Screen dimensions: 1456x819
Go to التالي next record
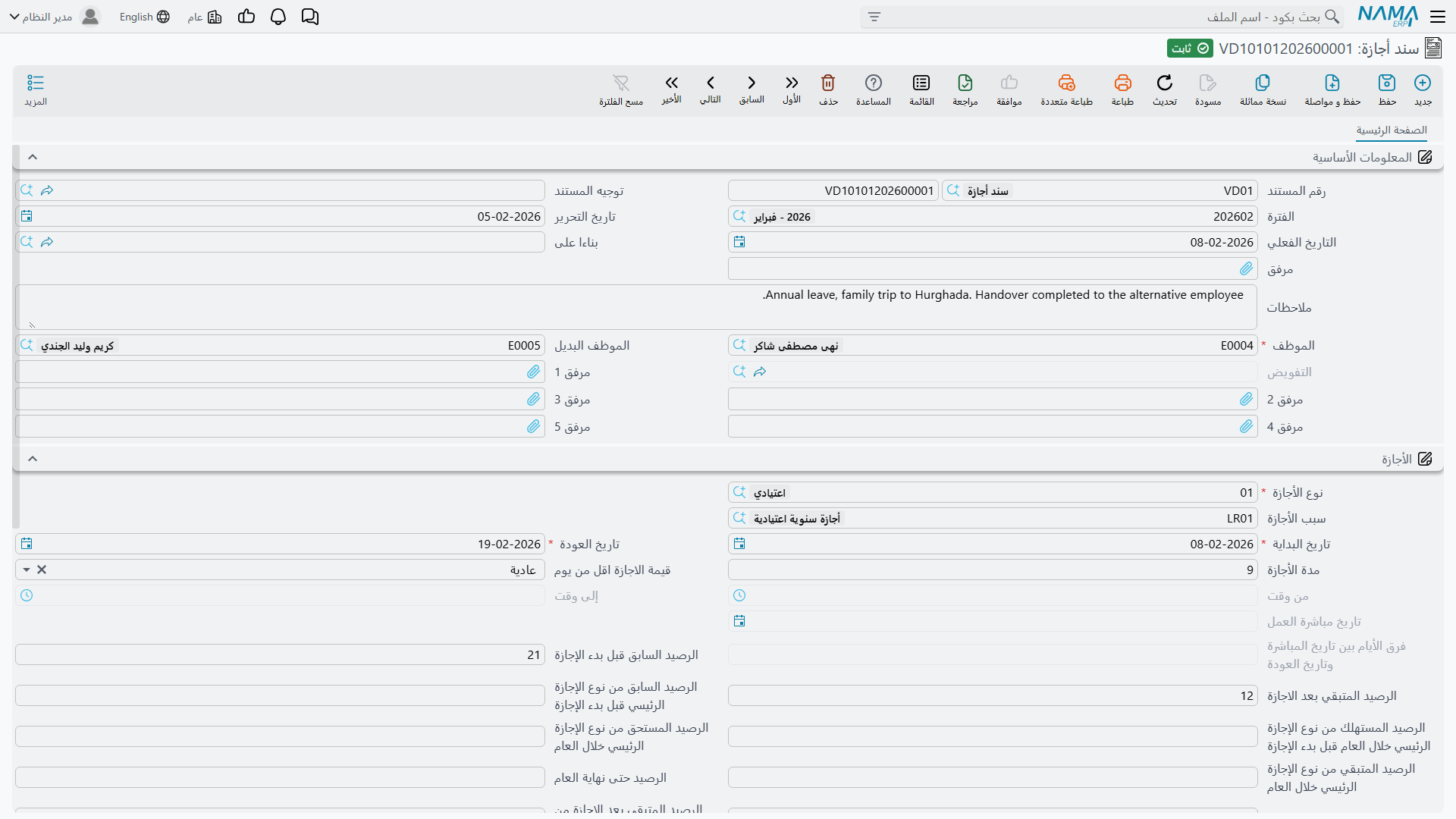(x=711, y=83)
